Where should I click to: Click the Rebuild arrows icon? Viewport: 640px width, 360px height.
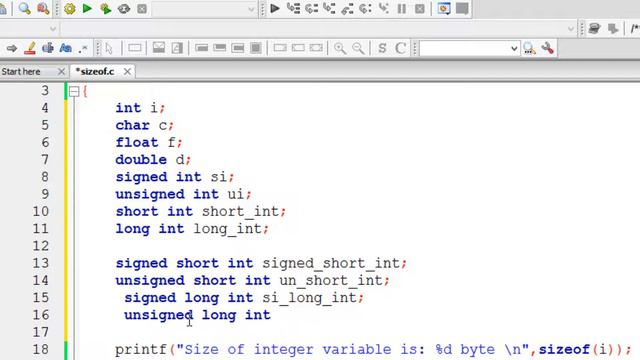point(124,9)
